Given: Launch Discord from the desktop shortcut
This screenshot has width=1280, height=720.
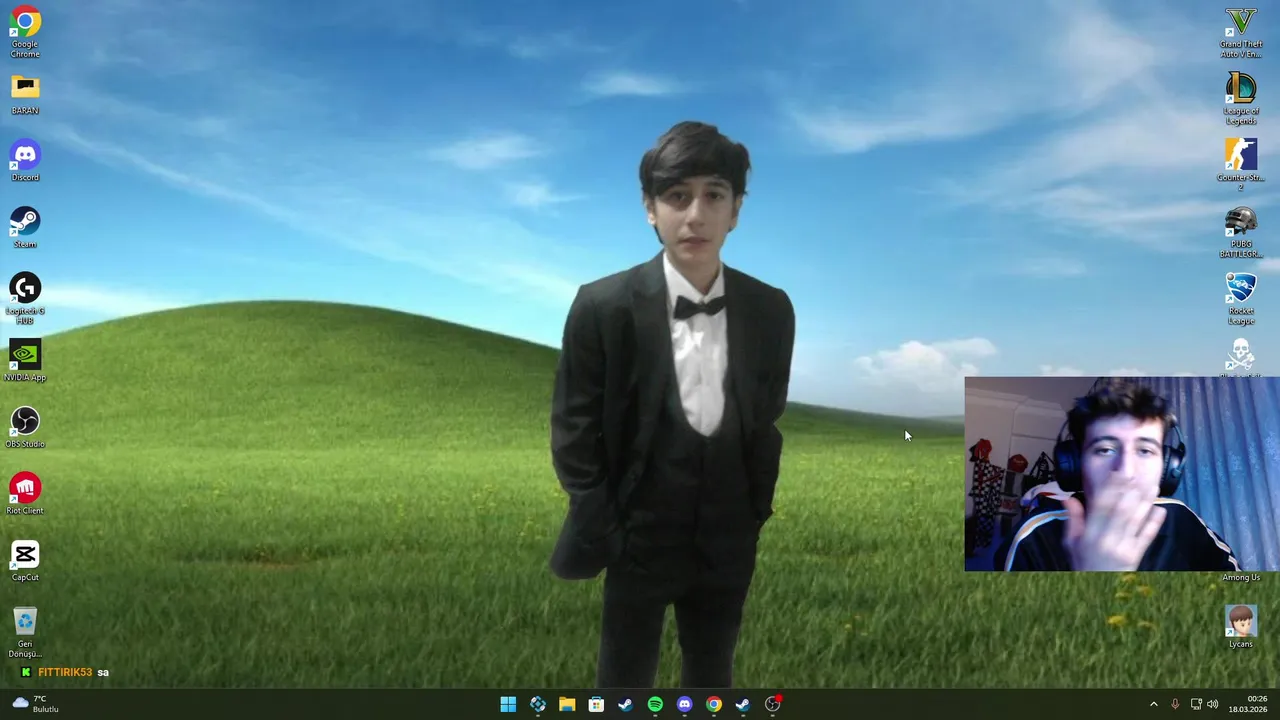Looking at the screenshot, I should [25, 160].
